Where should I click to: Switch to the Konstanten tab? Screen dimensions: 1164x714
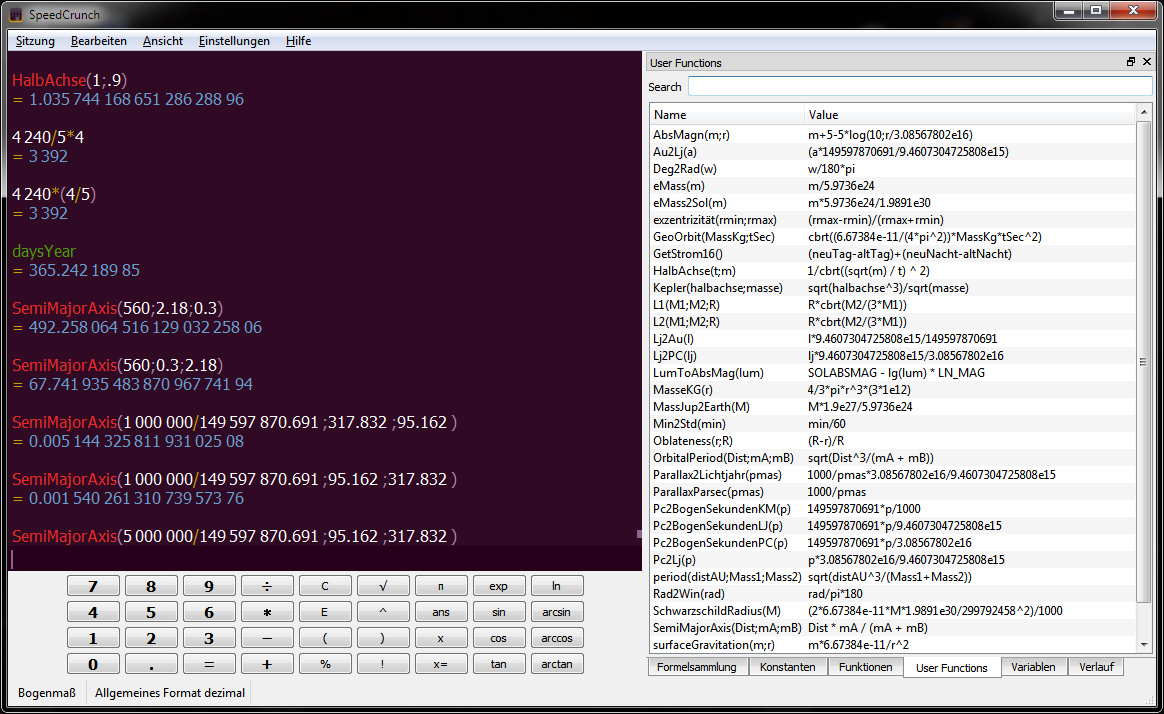click(x=787, y=667)
